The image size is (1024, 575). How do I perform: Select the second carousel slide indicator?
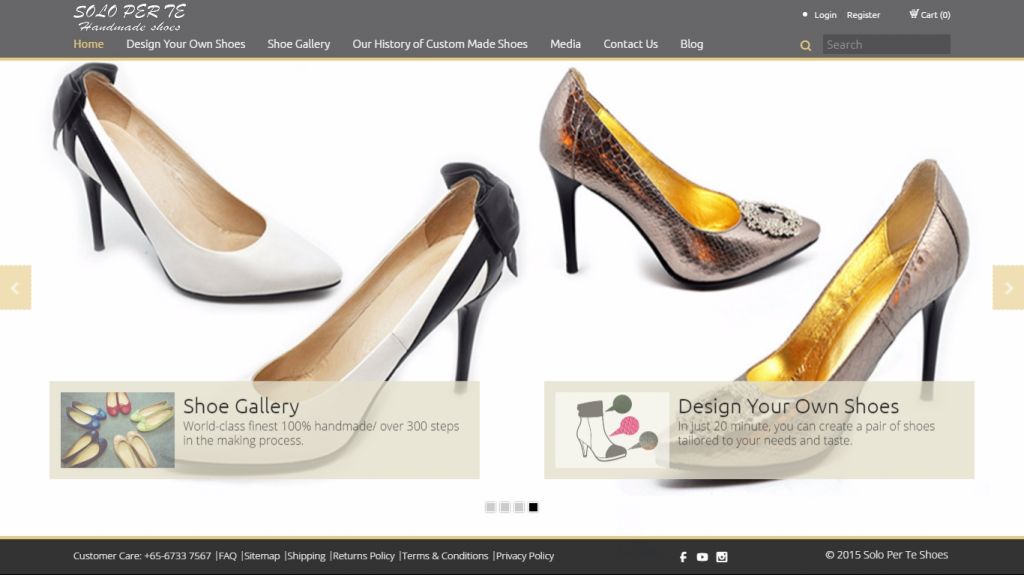tap(505, 507)
